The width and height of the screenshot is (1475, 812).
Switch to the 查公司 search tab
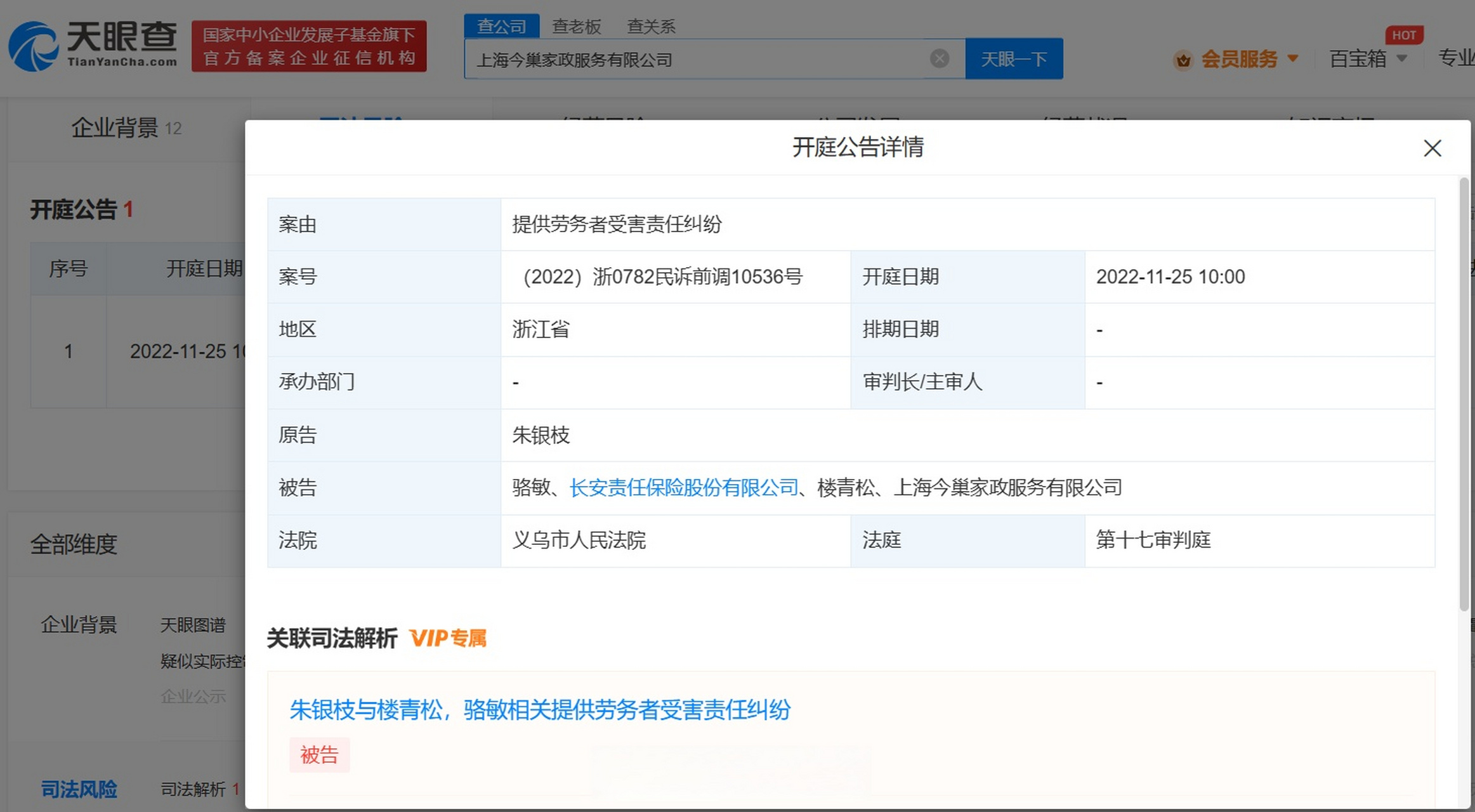(502, 26)
